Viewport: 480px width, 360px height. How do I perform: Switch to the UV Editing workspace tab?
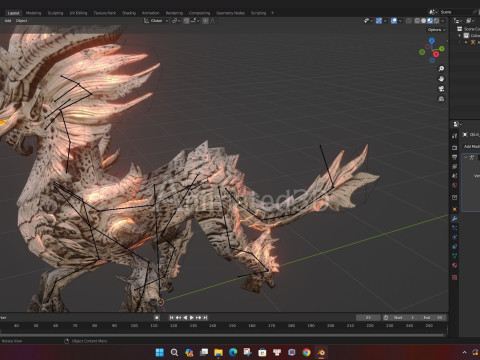(78, 13)
